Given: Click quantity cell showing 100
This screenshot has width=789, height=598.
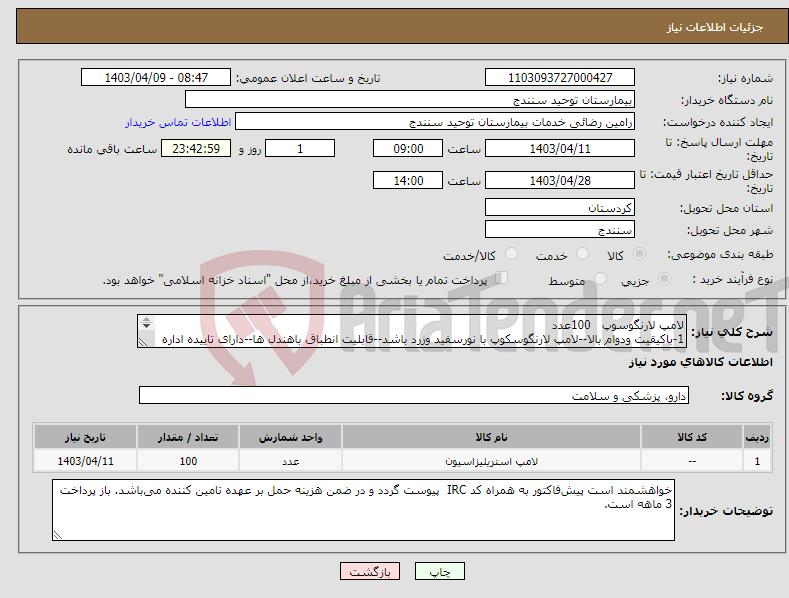Looking at the screenshot, I should click(x=188, y=461).
